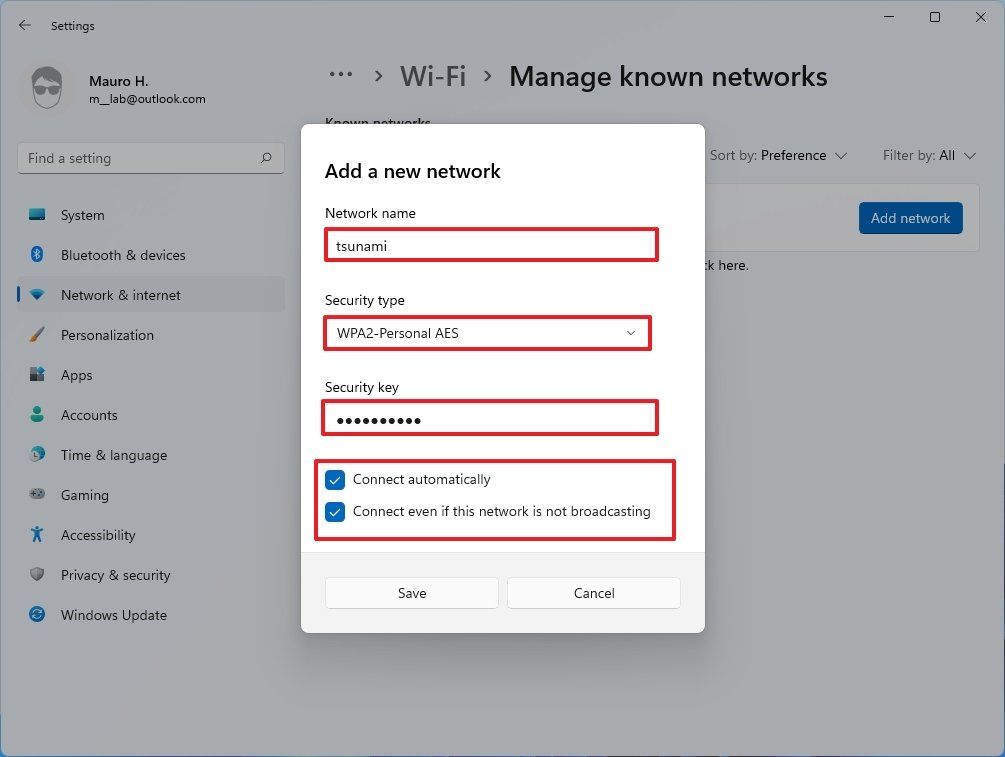
Task: Select Time & language settings
Action: coord(113,455)
